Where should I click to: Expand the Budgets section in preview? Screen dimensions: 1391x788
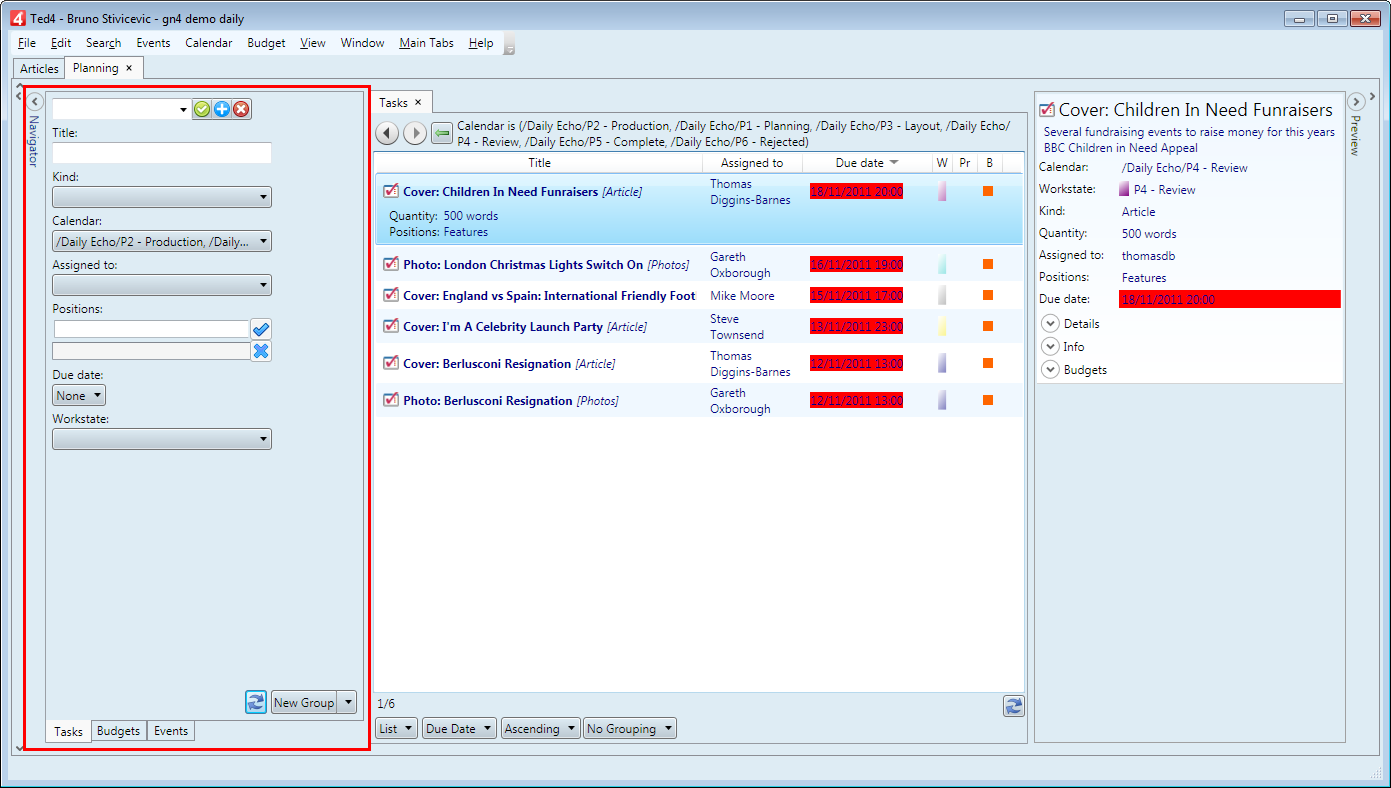tap(1050, 369)
